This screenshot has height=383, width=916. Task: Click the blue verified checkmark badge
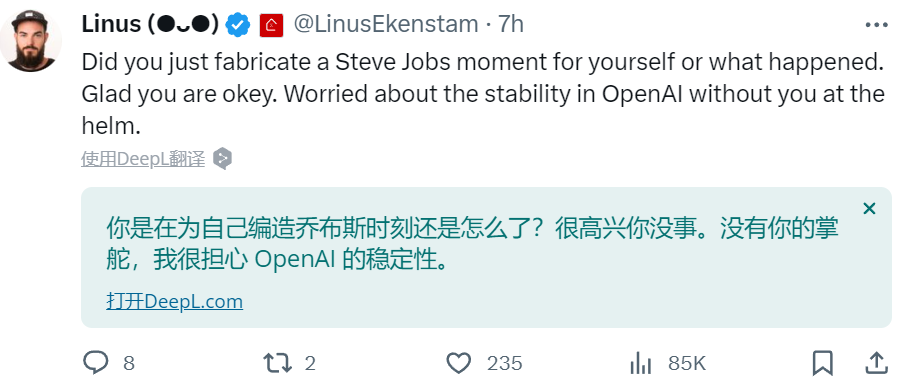point(238,25)
